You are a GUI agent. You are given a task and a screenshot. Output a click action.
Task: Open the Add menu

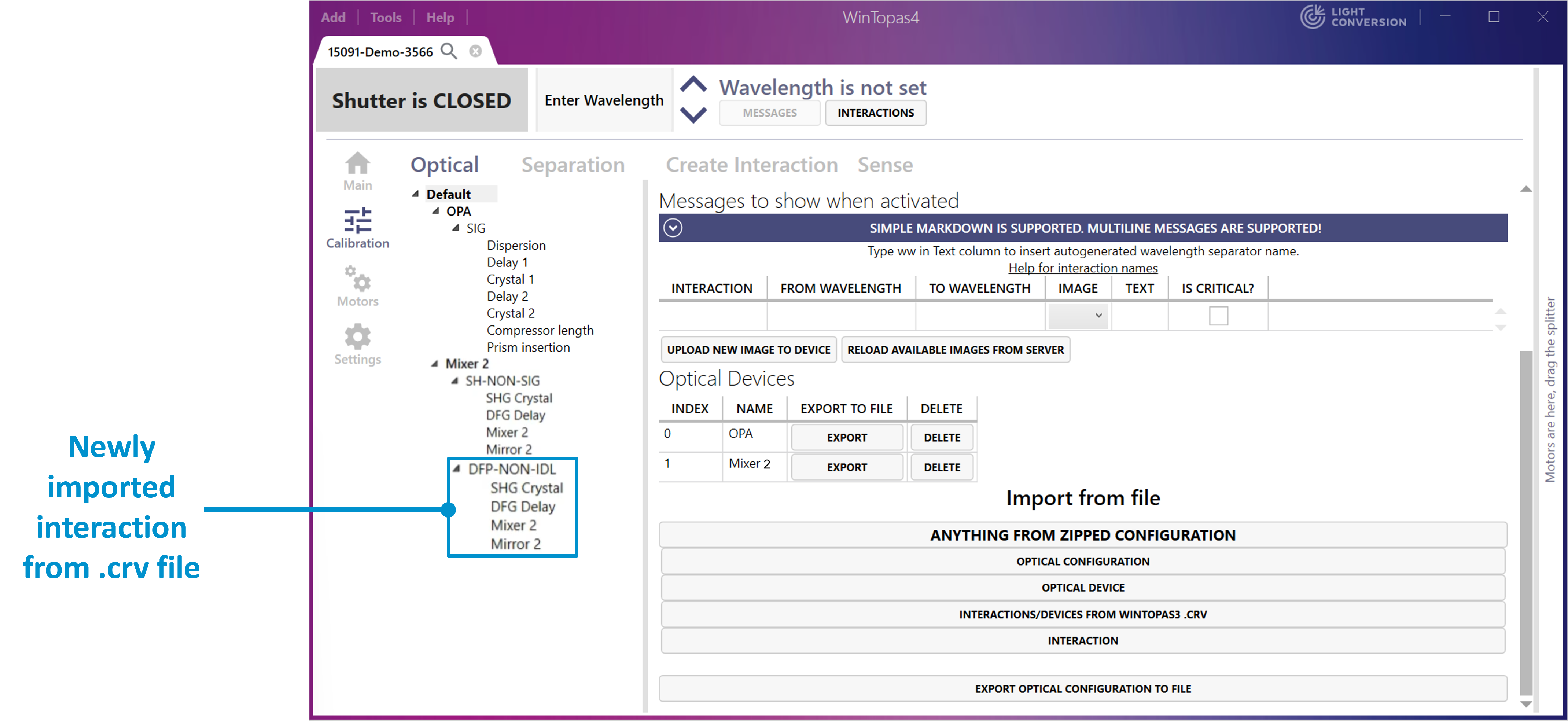click(333, 17)
